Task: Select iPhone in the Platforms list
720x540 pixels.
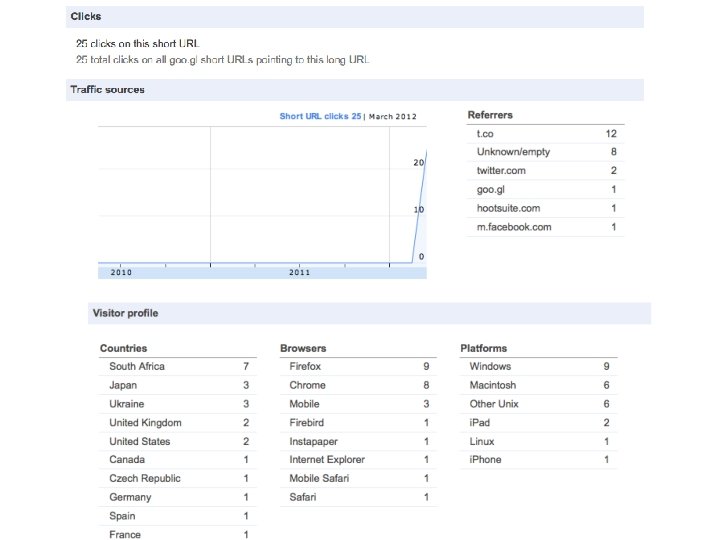Action: point(485,460)
